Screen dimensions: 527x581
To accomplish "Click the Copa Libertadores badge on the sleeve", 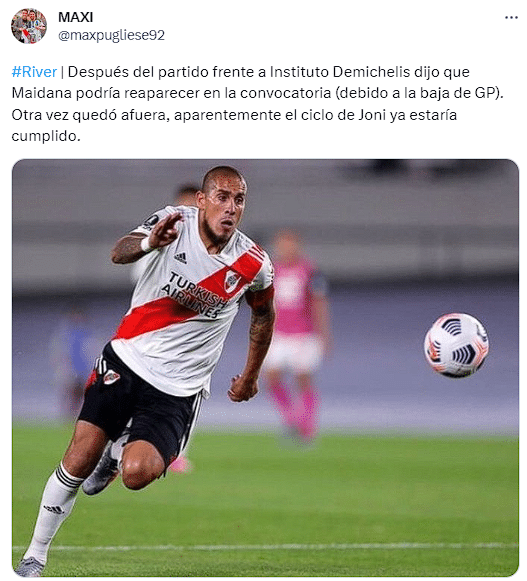I will click(151, 221).
